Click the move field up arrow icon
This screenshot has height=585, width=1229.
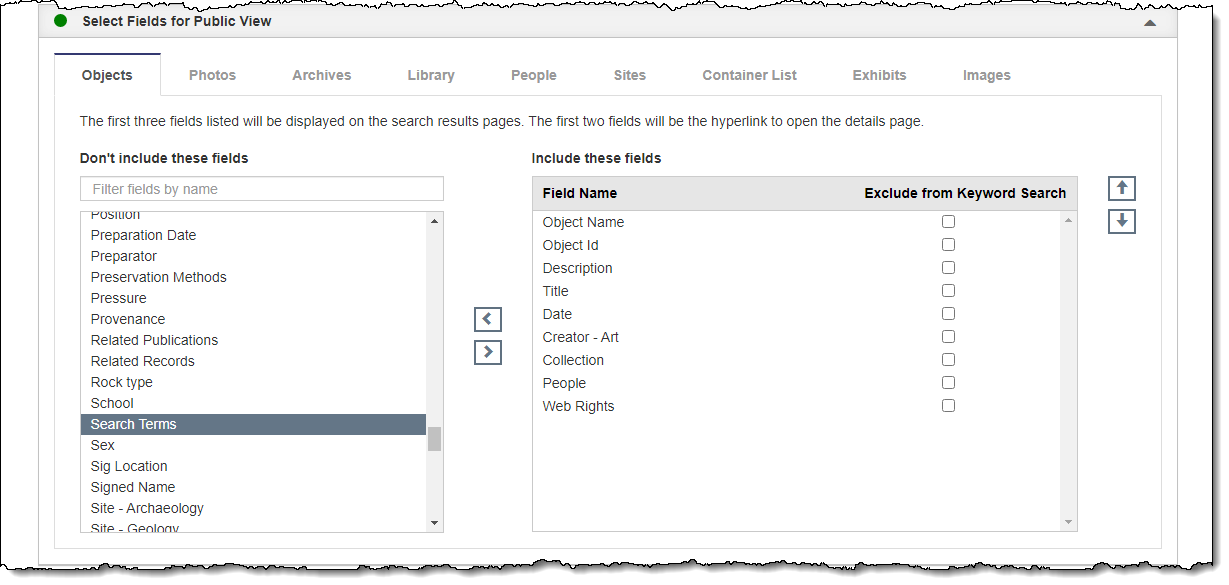point(1122,189)
